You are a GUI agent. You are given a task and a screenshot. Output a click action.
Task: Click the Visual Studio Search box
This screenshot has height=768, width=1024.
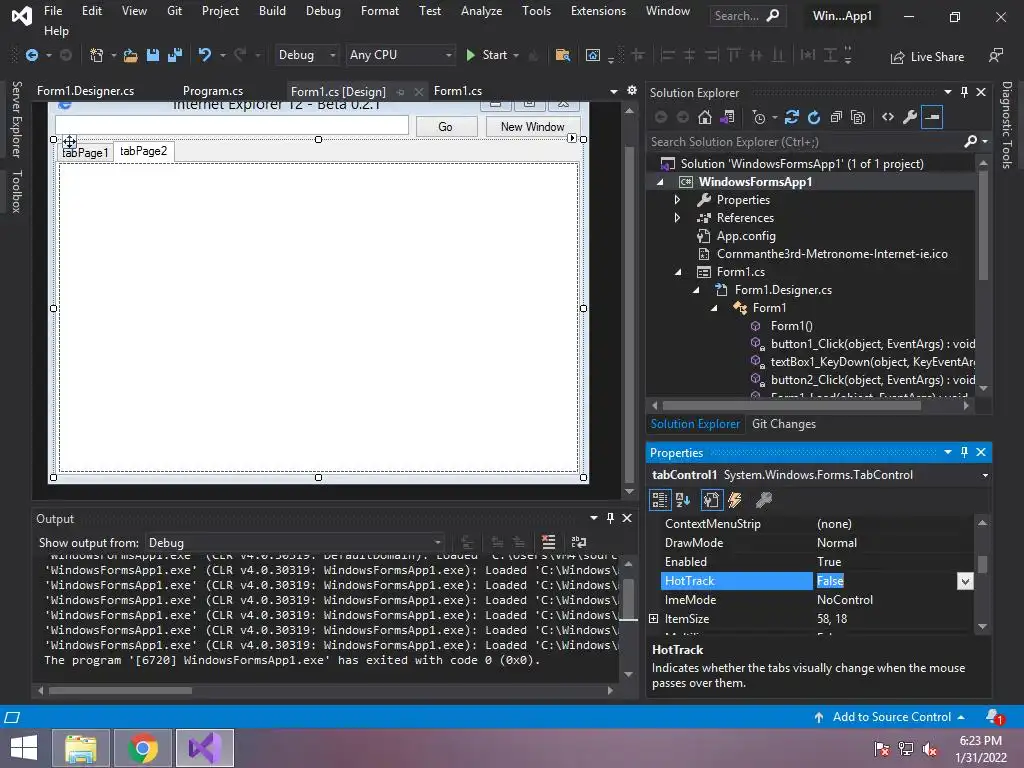point(747,16)
